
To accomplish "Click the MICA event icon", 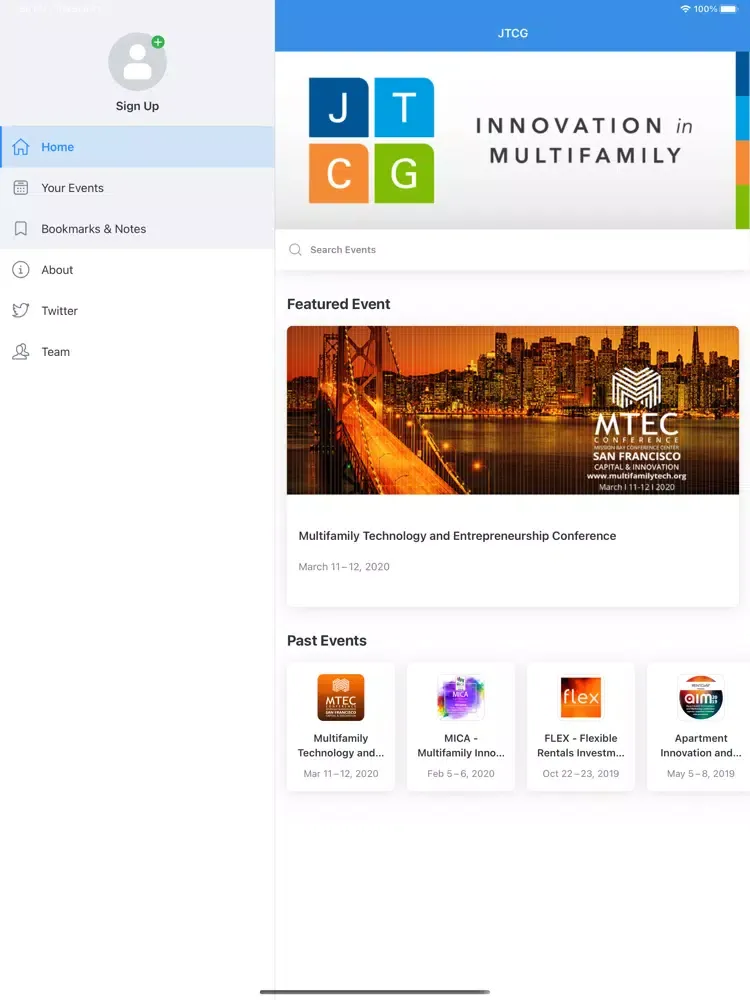I will click(460, 697).
